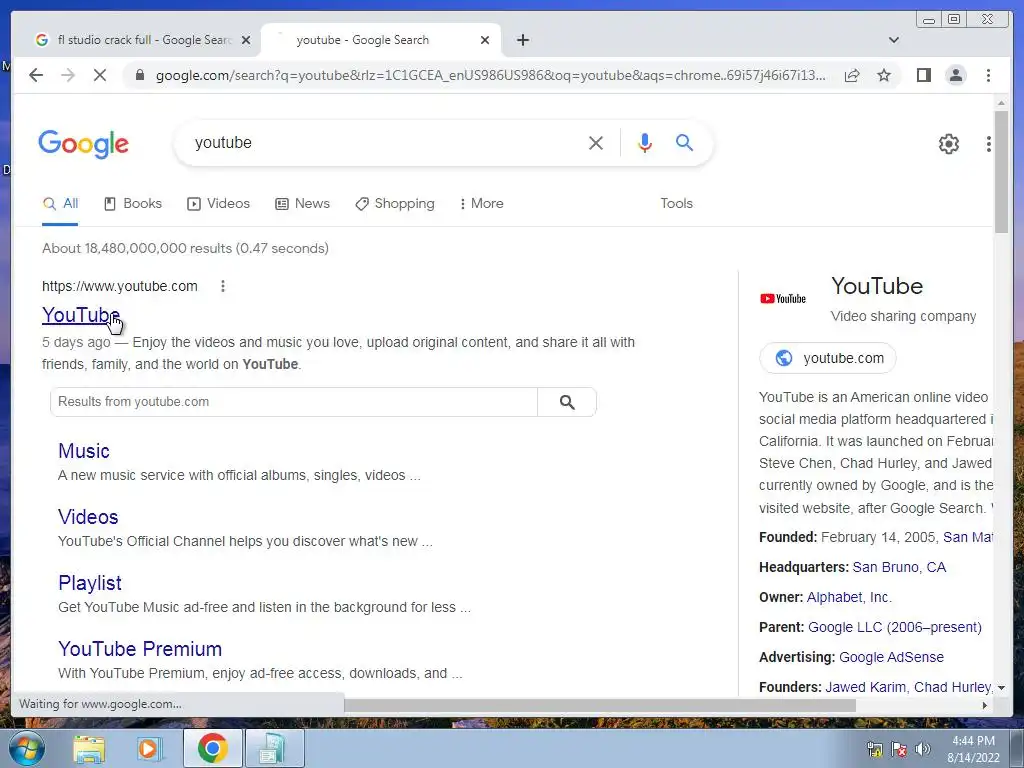Screen dimensions: 1024x768
Task: Open Google quick settings gear
Action: coord(948,144)
